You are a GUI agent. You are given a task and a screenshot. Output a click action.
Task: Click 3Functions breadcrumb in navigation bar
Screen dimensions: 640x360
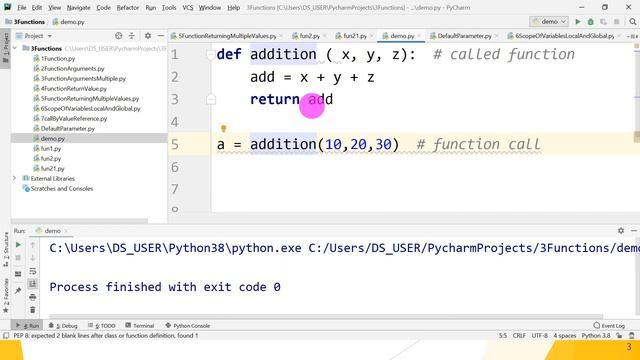click(29, 22)
